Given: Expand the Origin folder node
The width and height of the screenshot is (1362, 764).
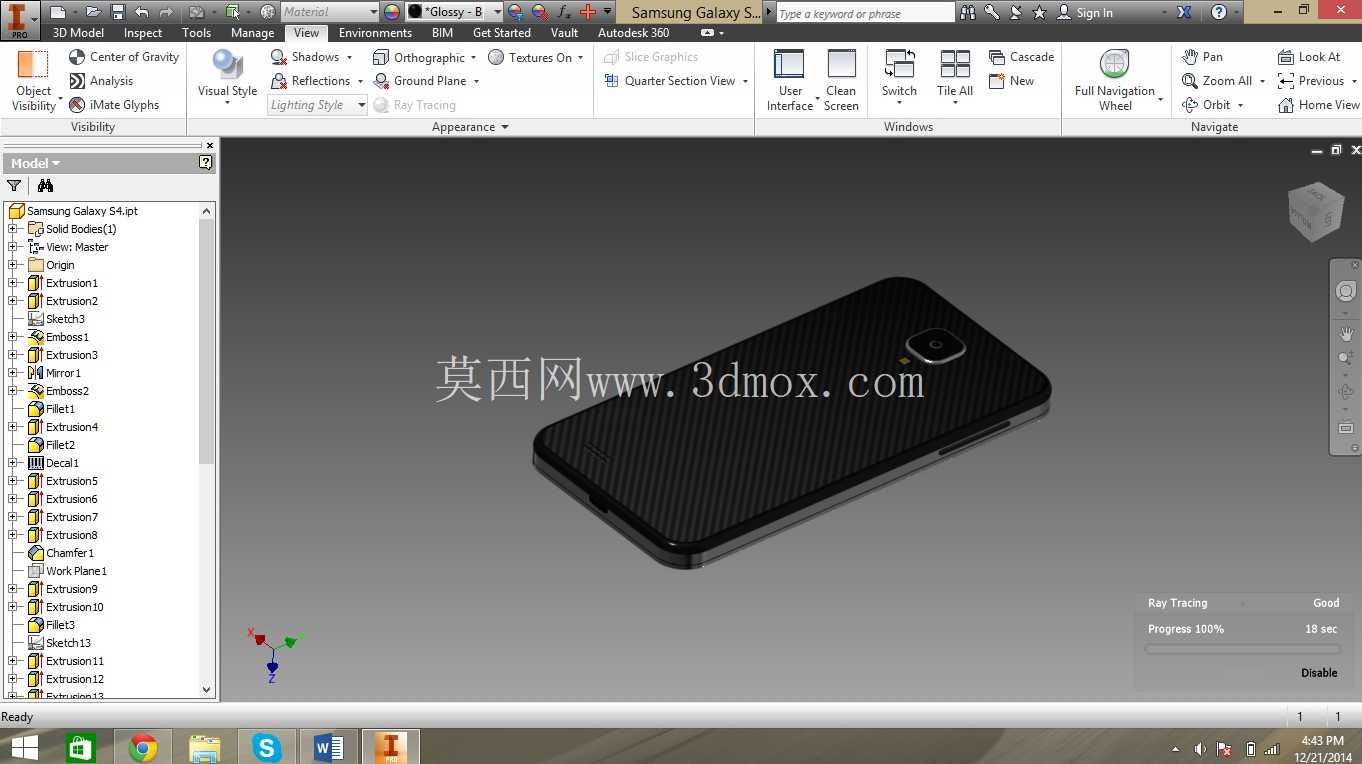Looking at the screenshot, I should click(x=13, y=265).
